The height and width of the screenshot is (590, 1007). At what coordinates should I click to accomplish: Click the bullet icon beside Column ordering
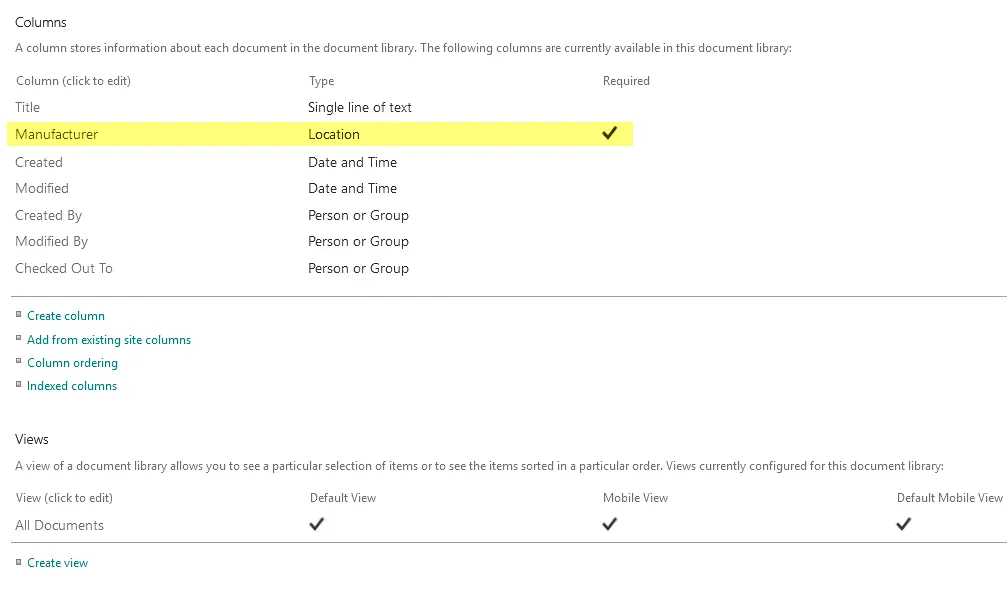19,361
